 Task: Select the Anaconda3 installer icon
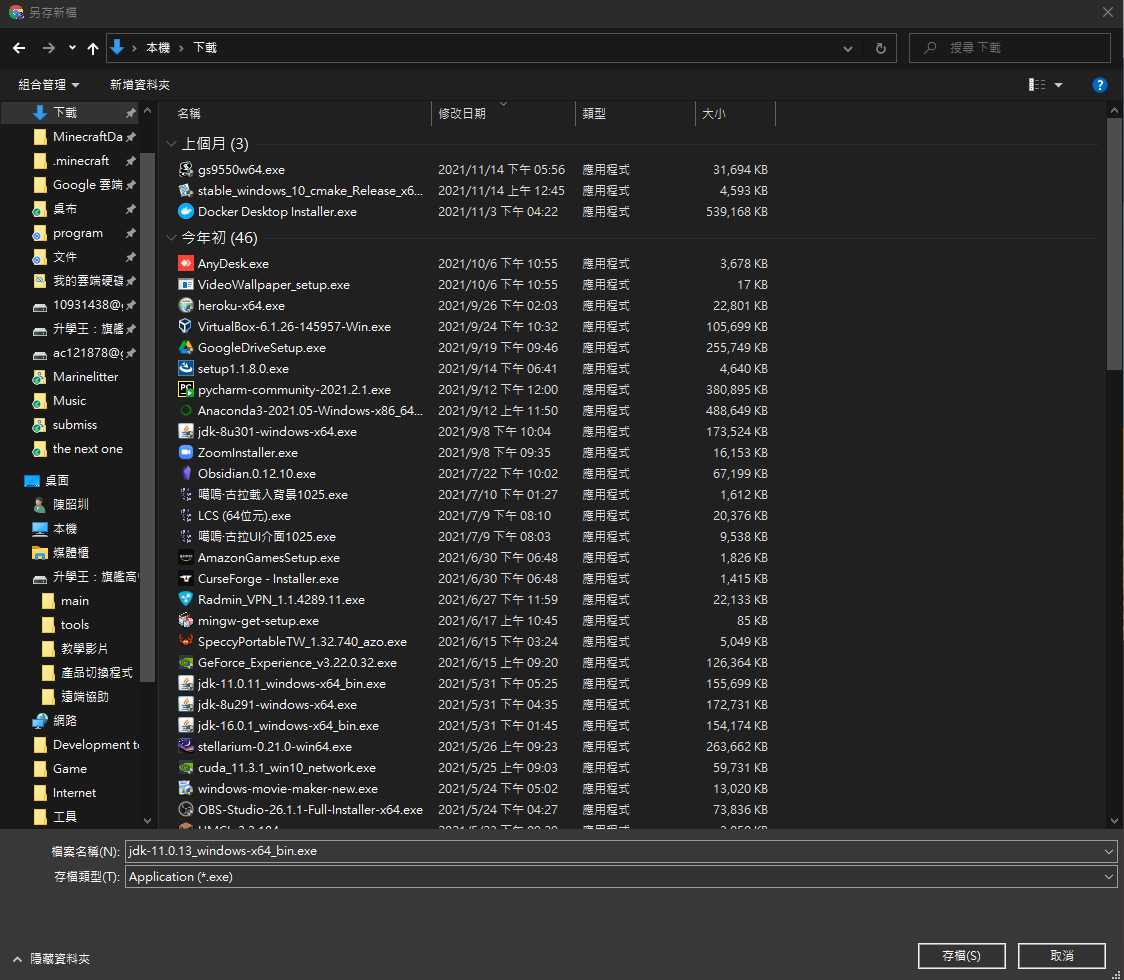click(186, 410)
